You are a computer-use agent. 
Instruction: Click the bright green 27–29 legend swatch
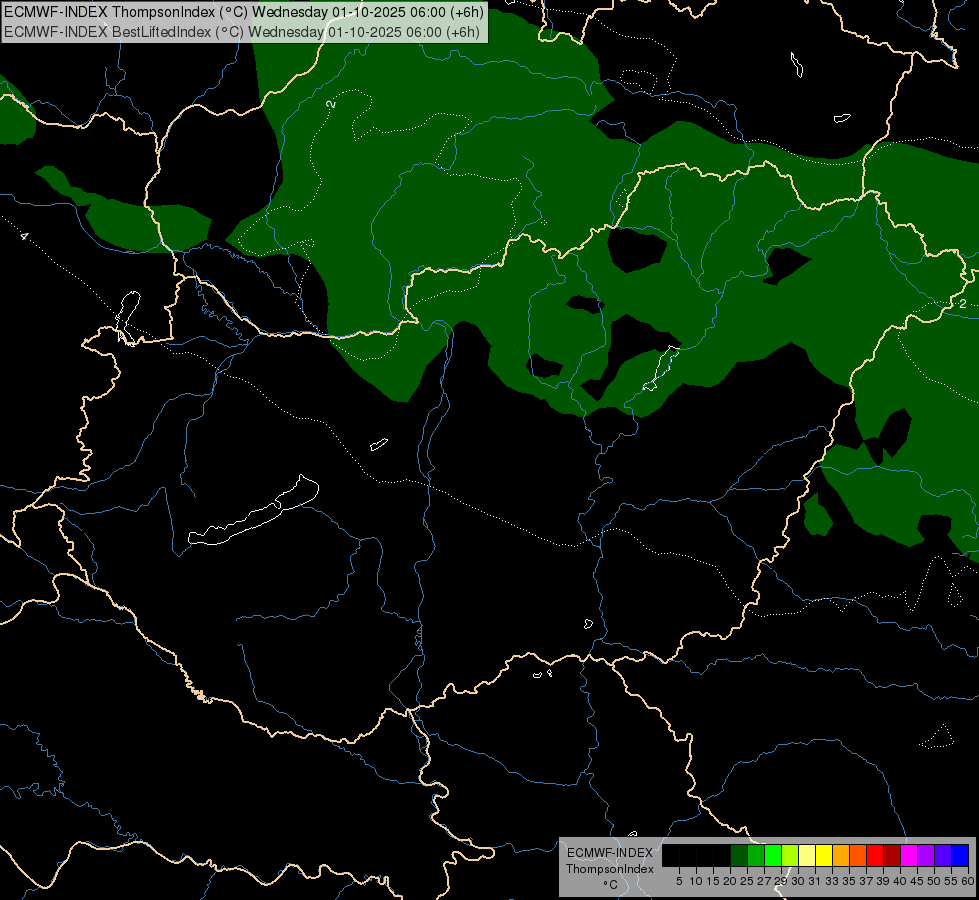click(x=773, y=855)
